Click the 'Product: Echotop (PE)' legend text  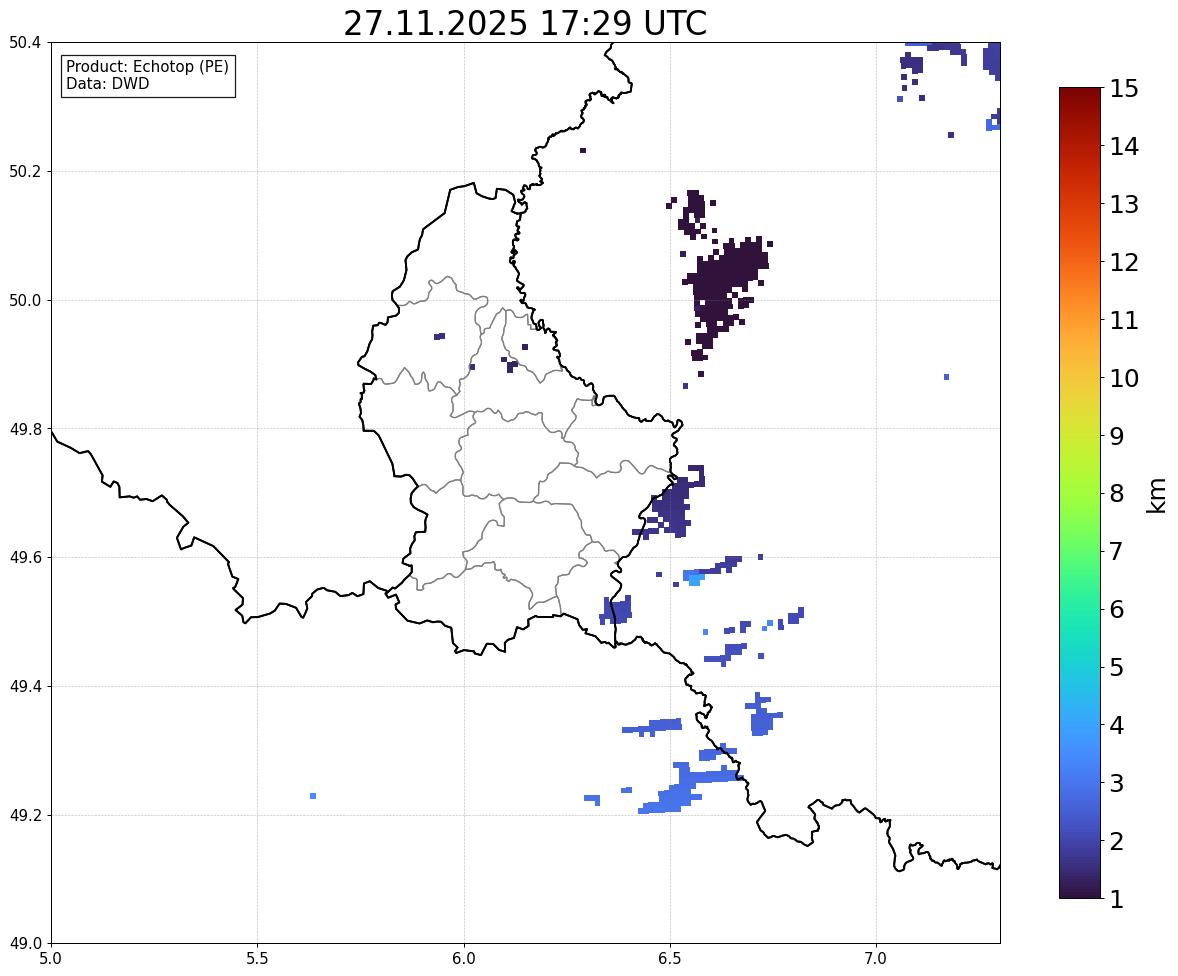click(x=147, y=67)
